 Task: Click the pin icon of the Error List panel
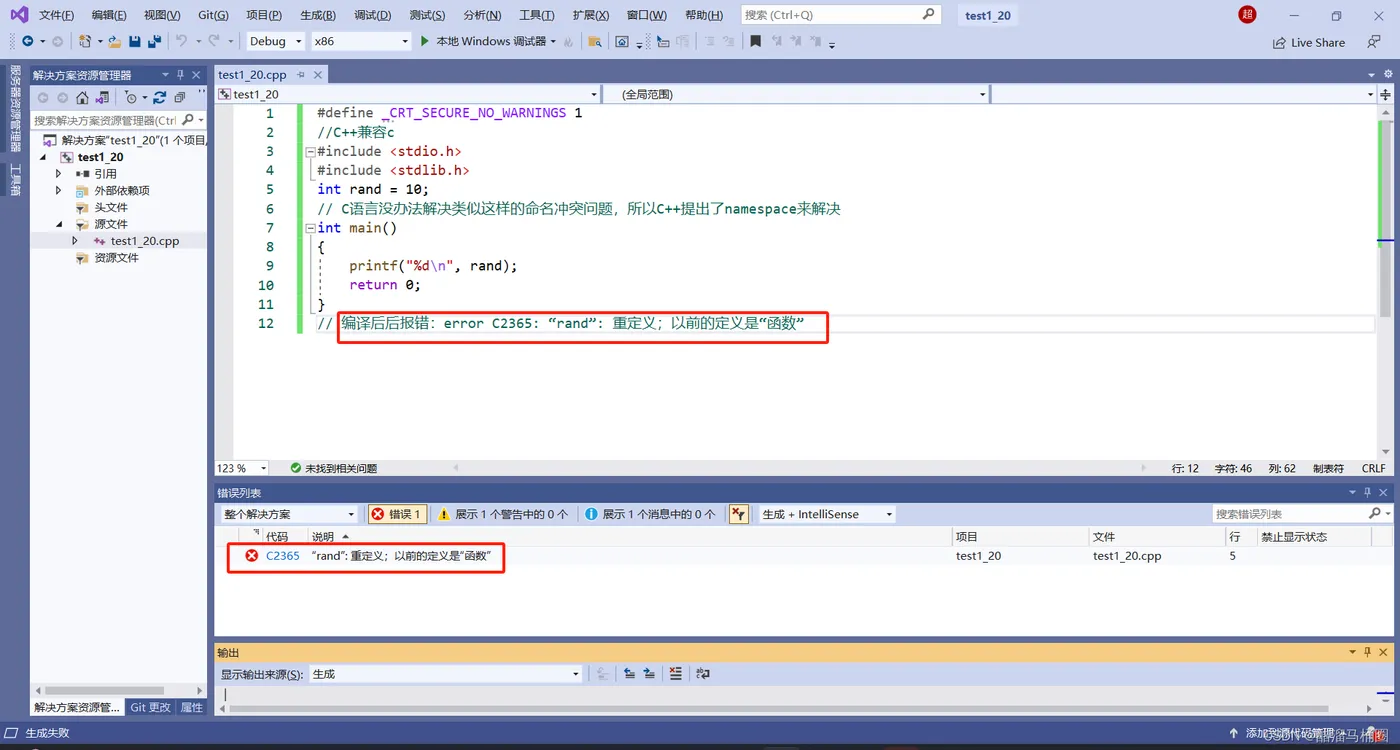coord(1367,492)
